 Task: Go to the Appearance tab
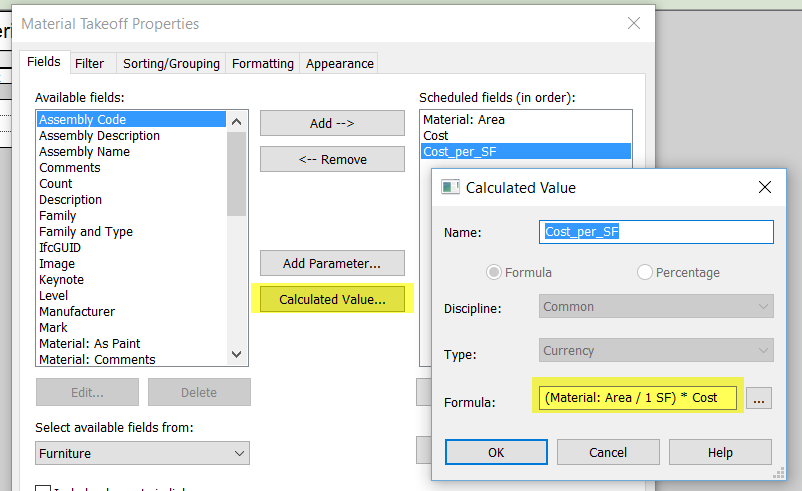[x=340, y=63]
